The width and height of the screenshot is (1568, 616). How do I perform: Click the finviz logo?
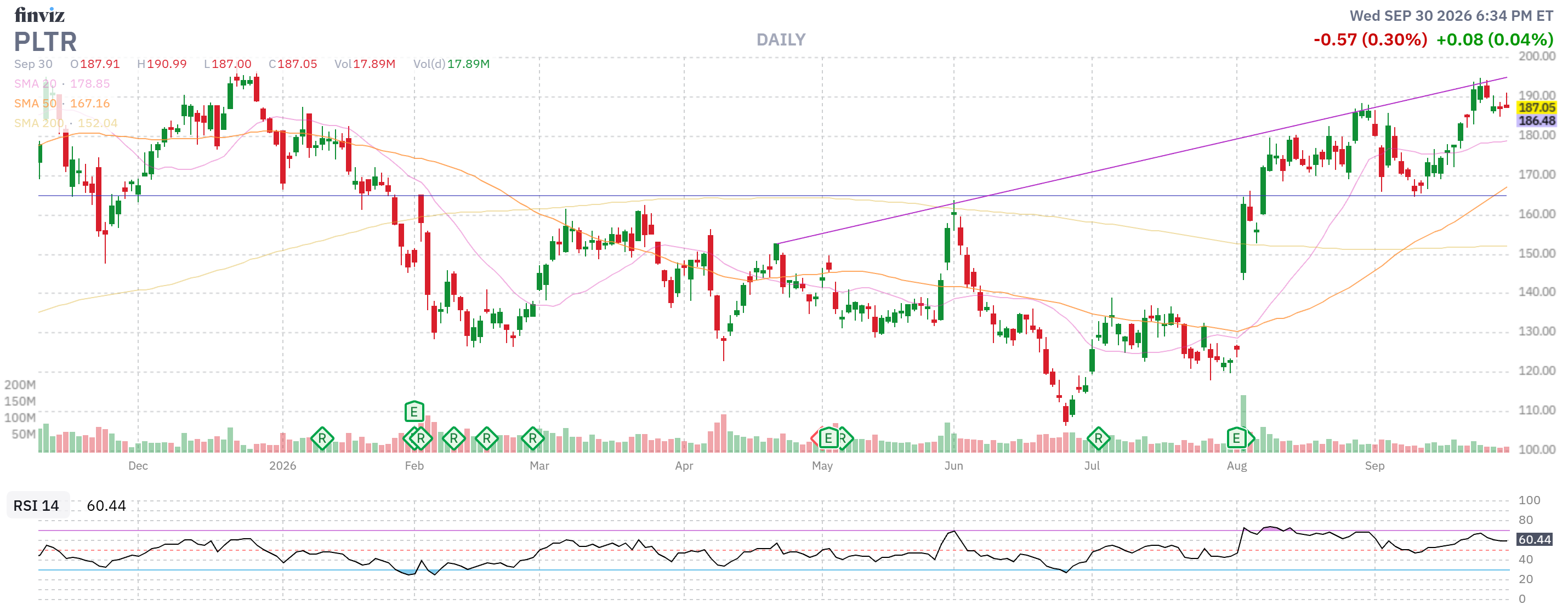(x=39, y=15)
